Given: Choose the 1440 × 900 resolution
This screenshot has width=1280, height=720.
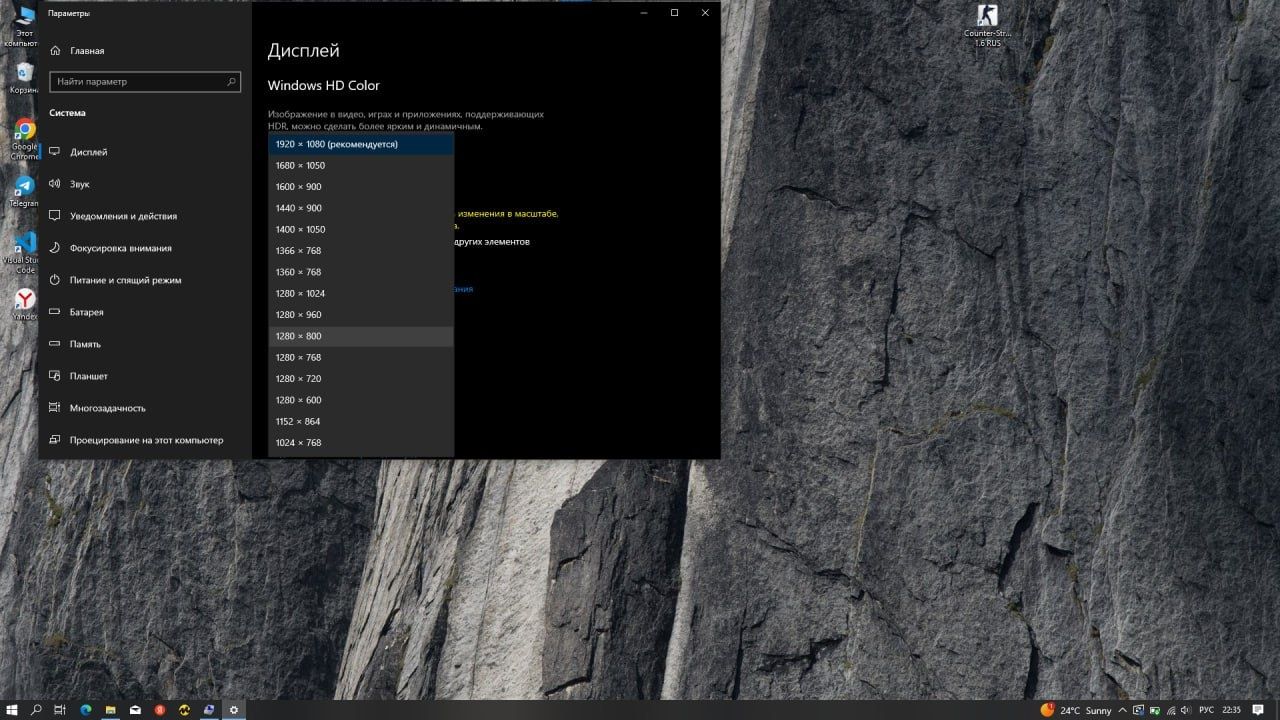Looking at the screenshot, I should point(361,208).
